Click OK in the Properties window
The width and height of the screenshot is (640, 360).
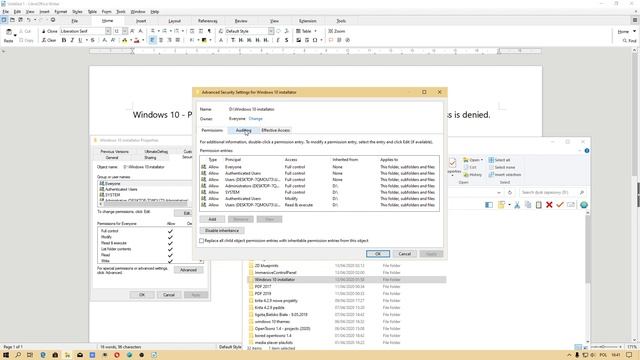[x=142, y=295]
